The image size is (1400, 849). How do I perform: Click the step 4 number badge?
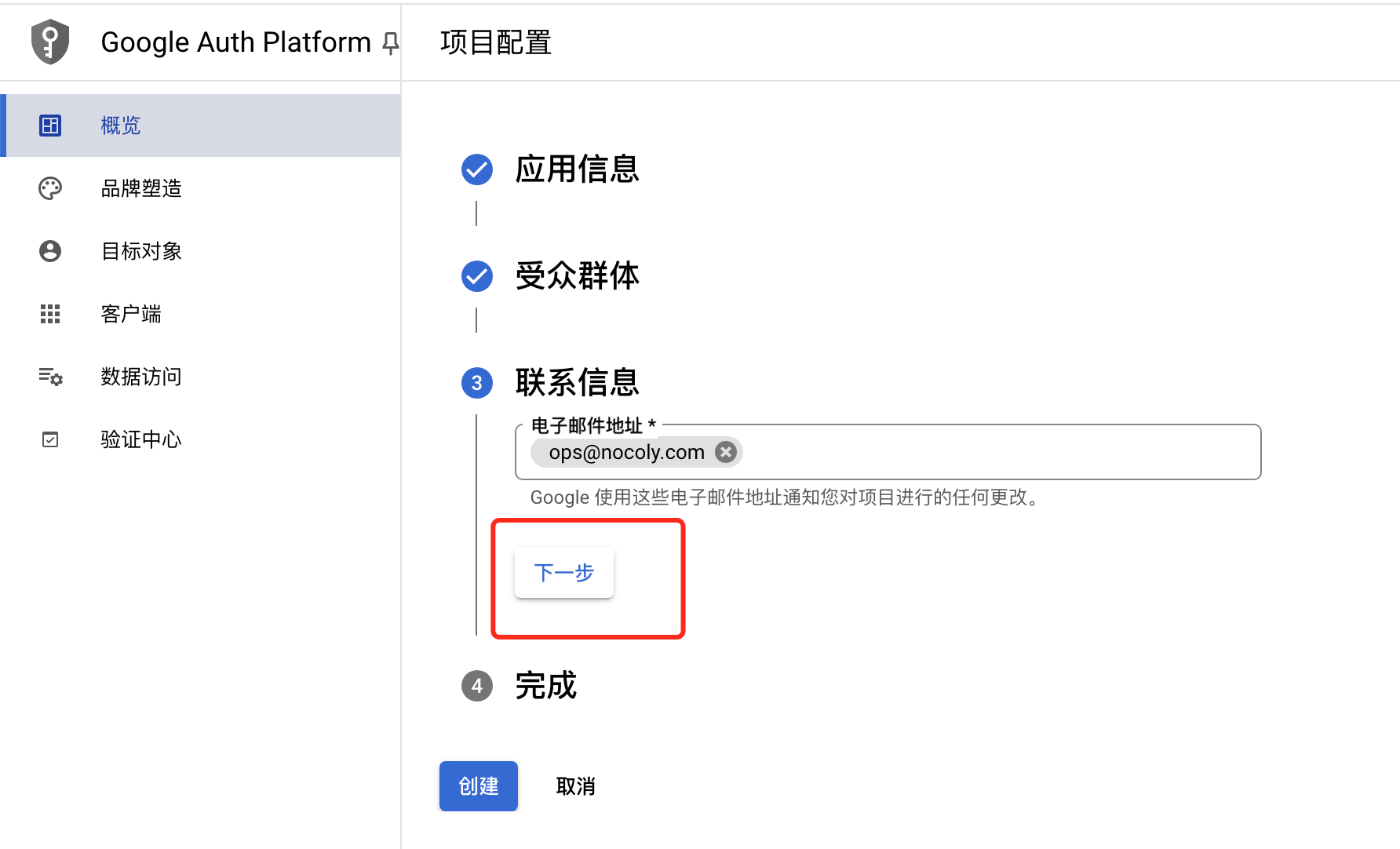pos(477,686)
